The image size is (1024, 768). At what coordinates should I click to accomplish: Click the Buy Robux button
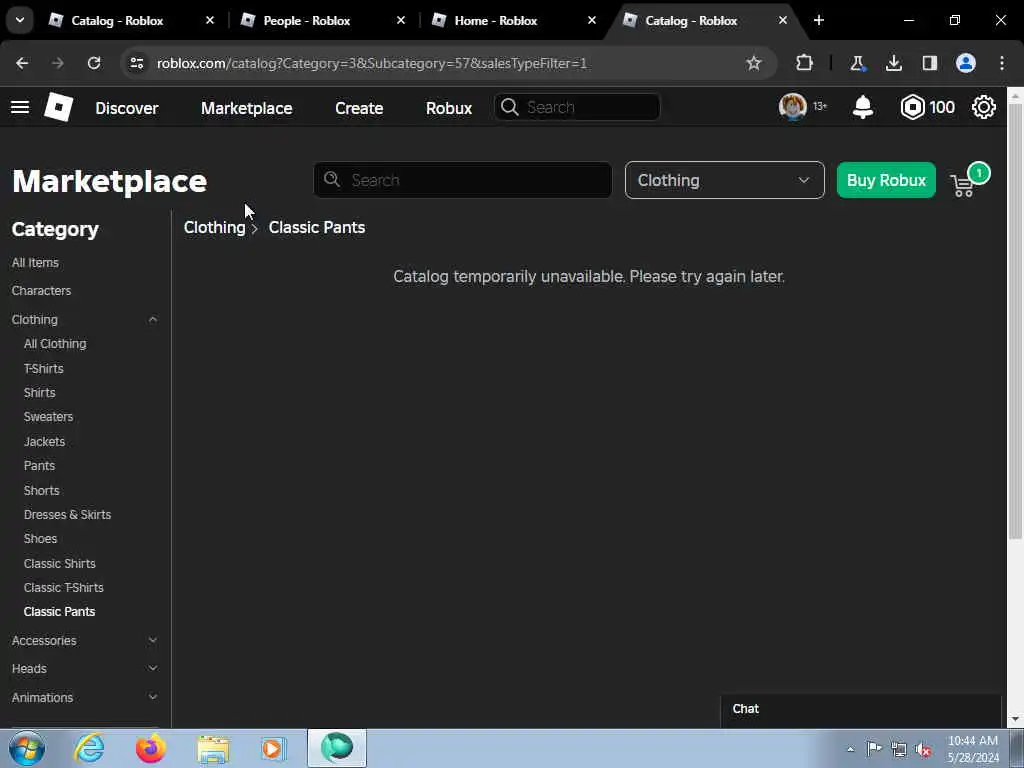pyautogui.click(x=886, y=180)
